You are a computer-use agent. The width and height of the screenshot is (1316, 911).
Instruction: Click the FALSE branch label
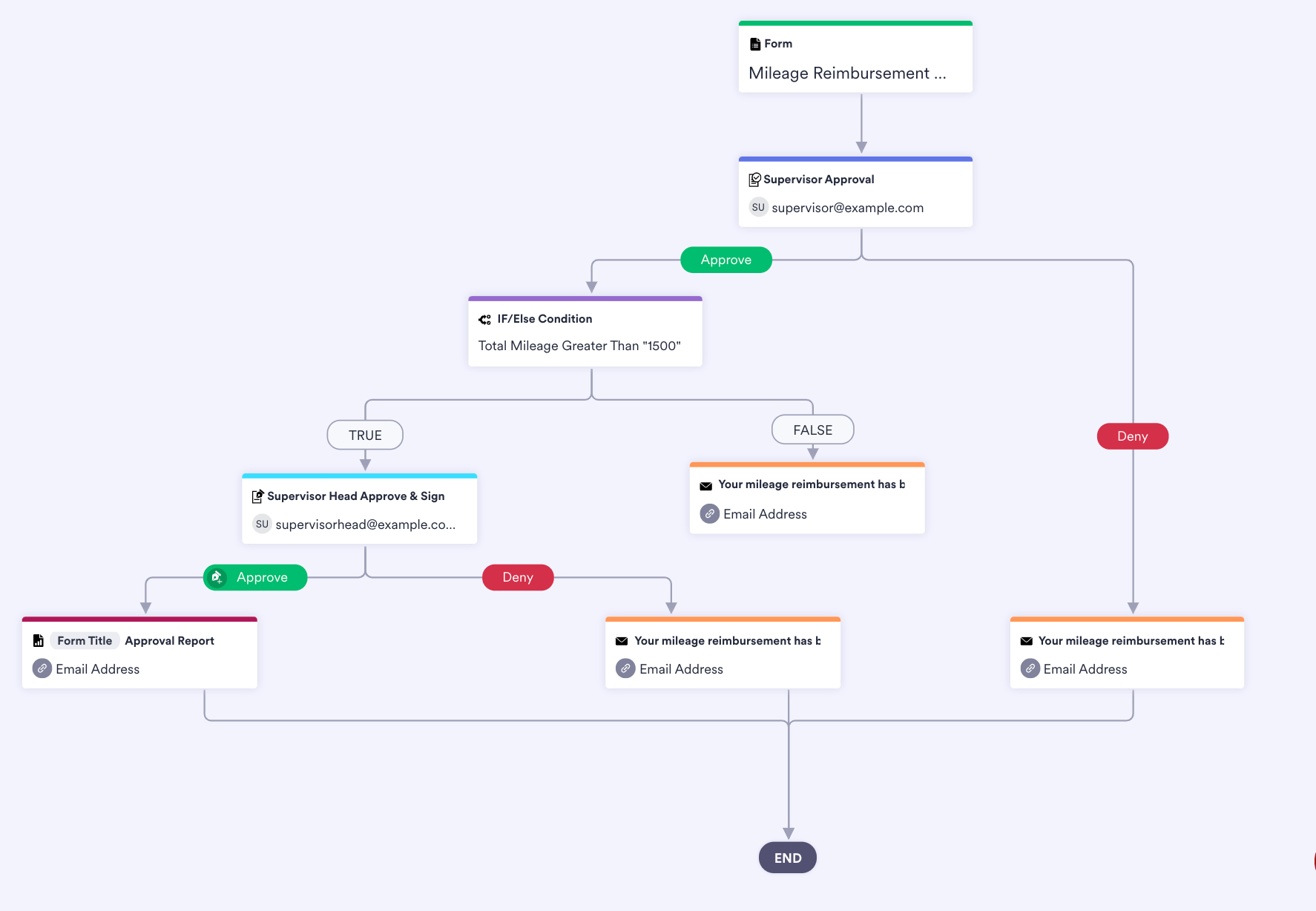(x=813, y=430)
